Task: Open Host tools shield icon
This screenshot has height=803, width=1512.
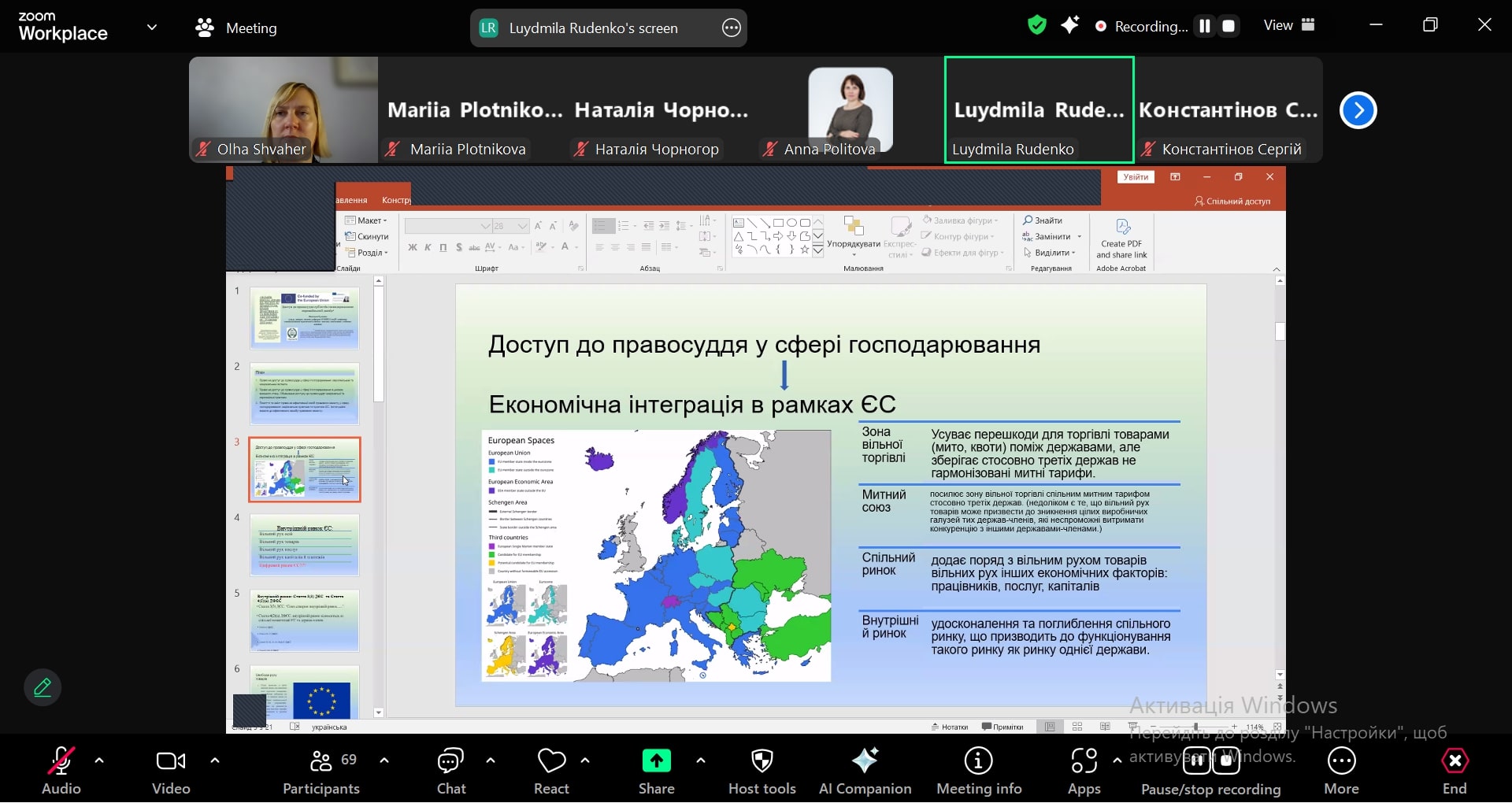Action: 762,761
